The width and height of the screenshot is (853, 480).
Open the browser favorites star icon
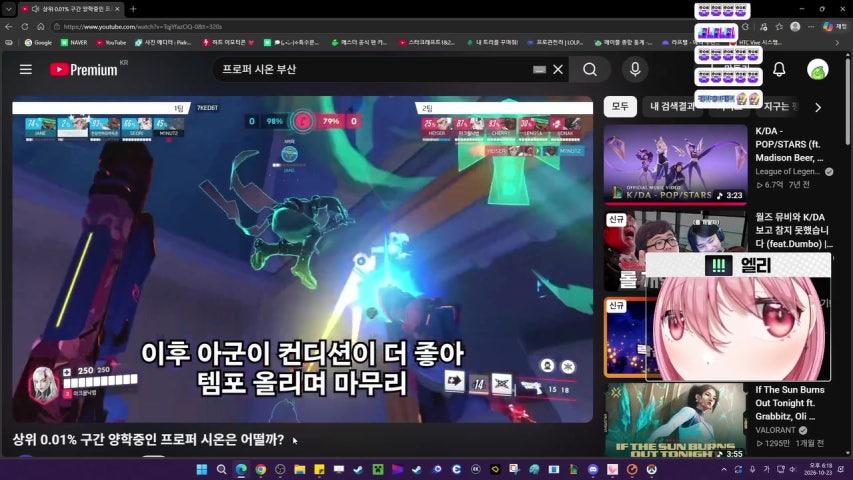779,27
